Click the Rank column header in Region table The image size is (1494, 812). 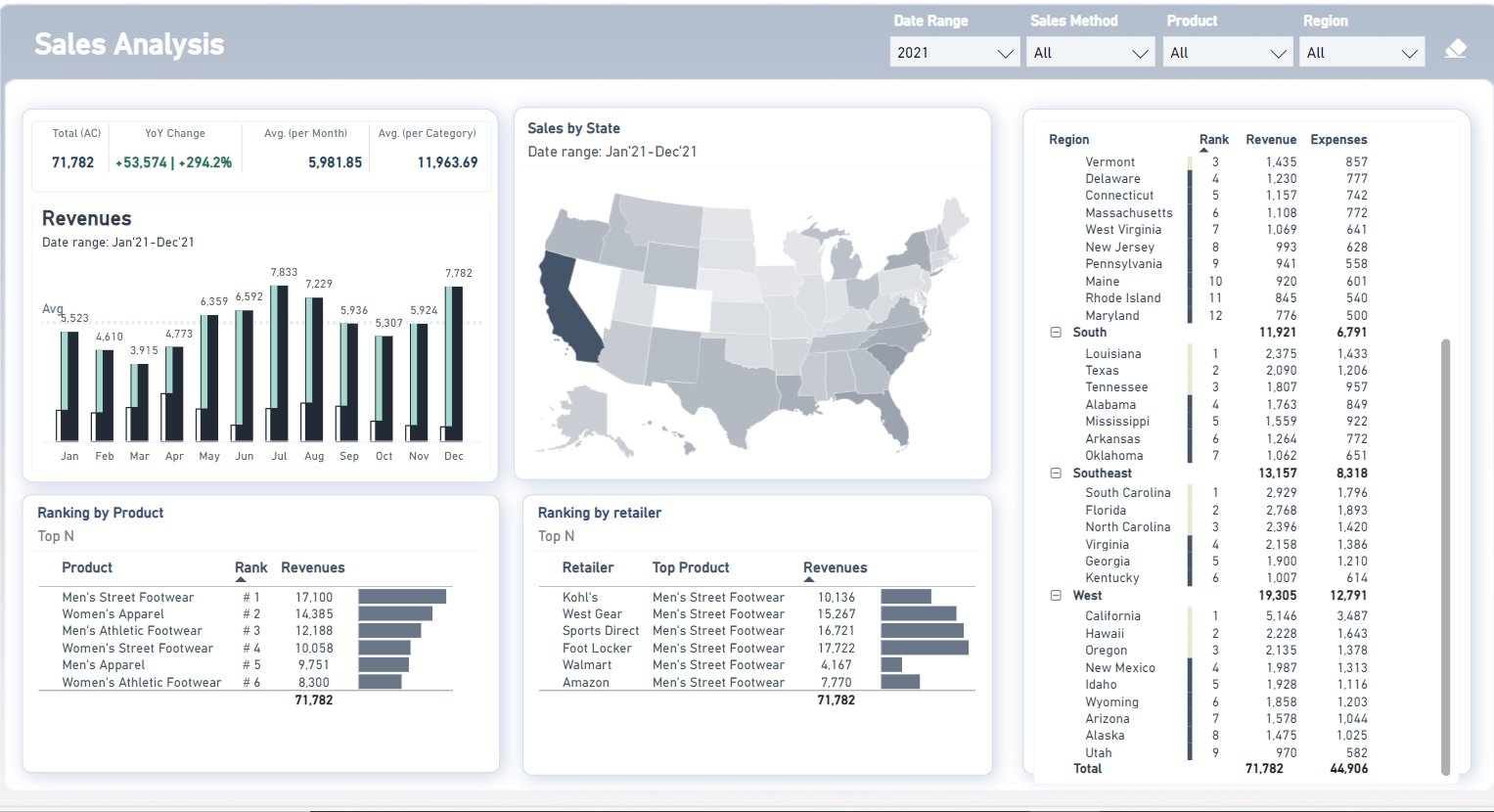click(1213, 140)
